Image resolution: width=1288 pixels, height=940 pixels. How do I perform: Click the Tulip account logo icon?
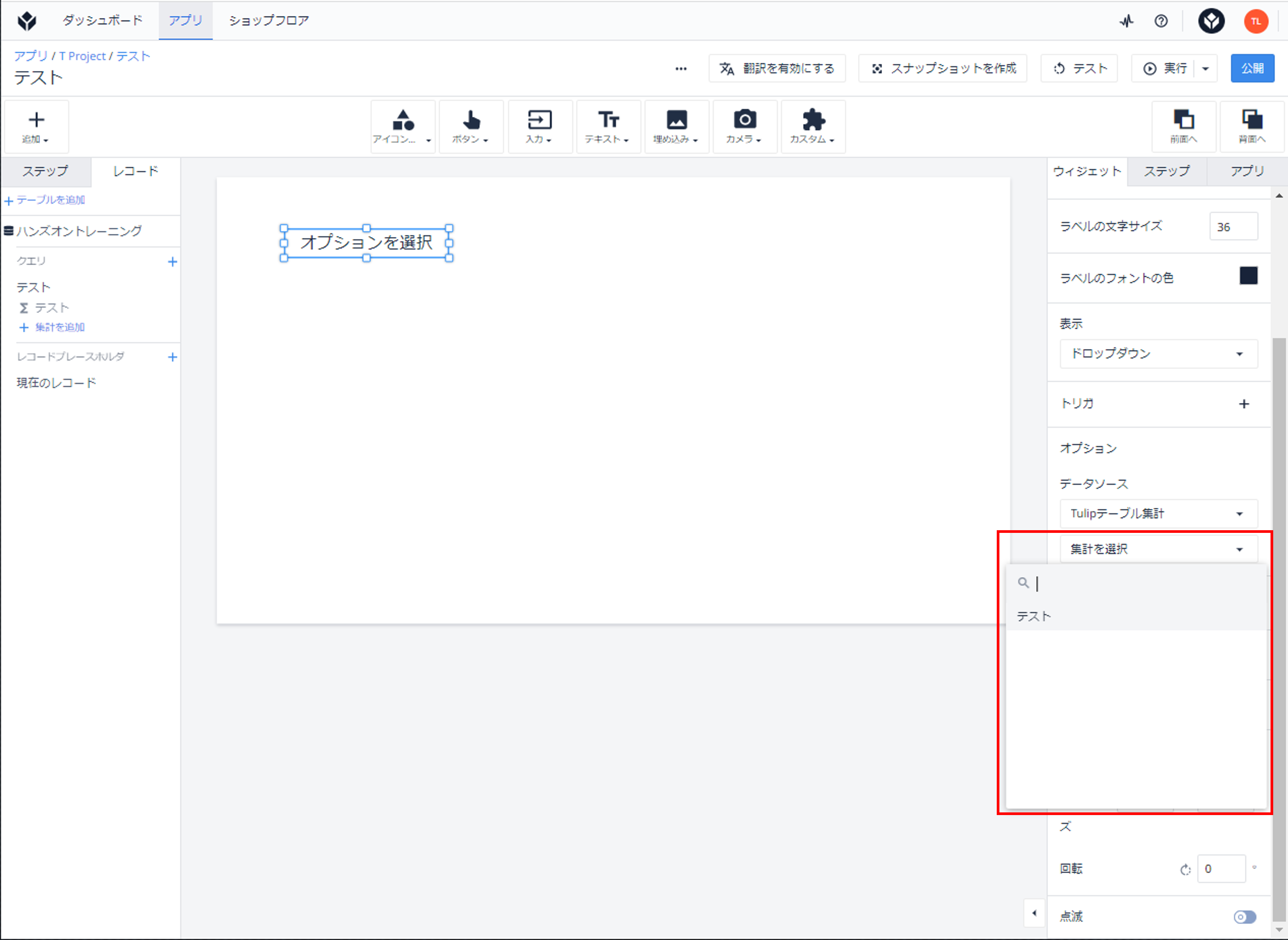coord(1212,21)
